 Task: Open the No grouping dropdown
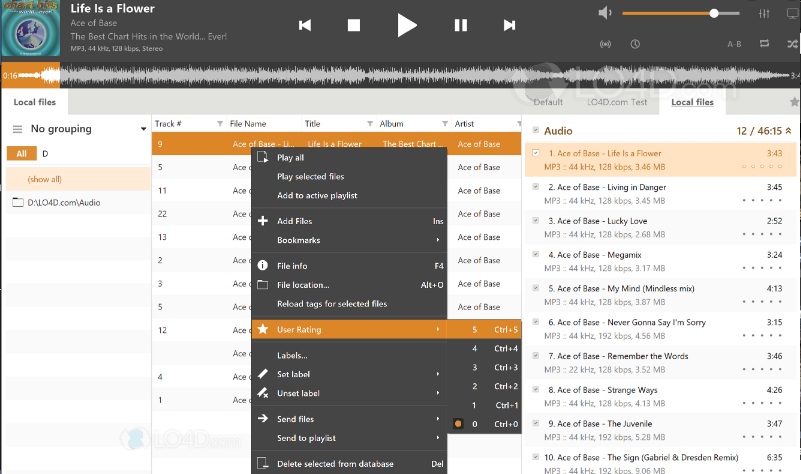[x=143, y=129]
